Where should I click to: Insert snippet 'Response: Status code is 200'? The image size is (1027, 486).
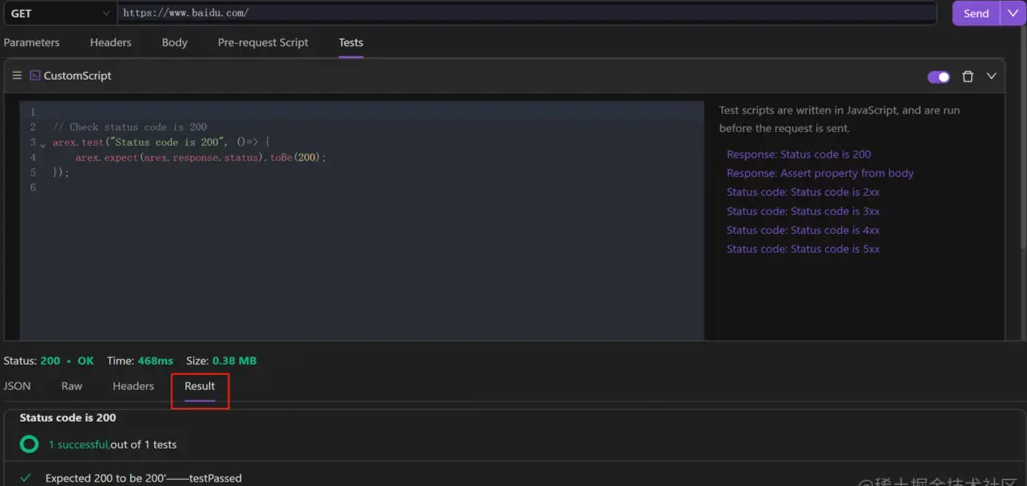(798, 155)
